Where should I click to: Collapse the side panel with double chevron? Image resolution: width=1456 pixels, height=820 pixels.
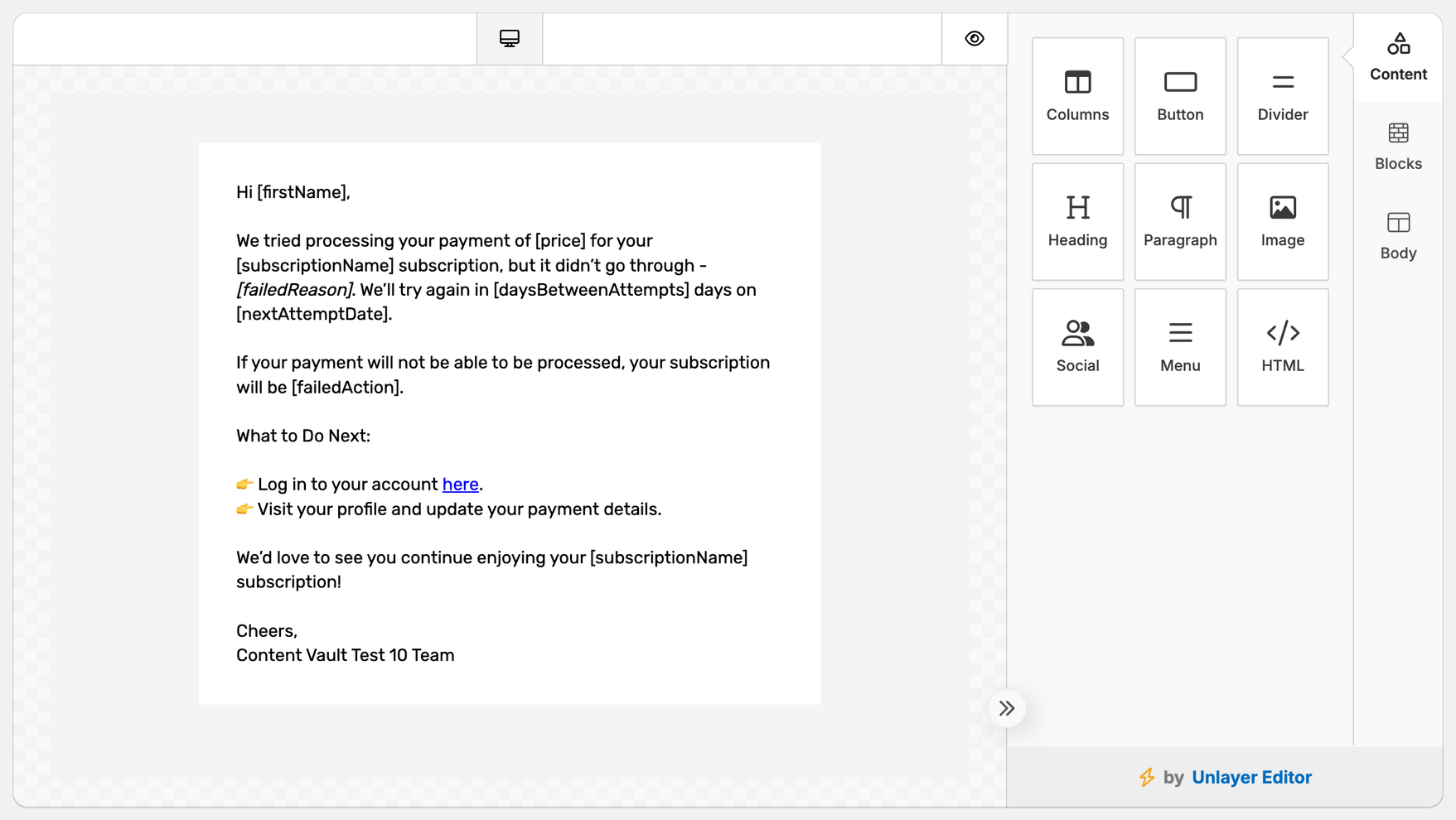point(1007,708)
